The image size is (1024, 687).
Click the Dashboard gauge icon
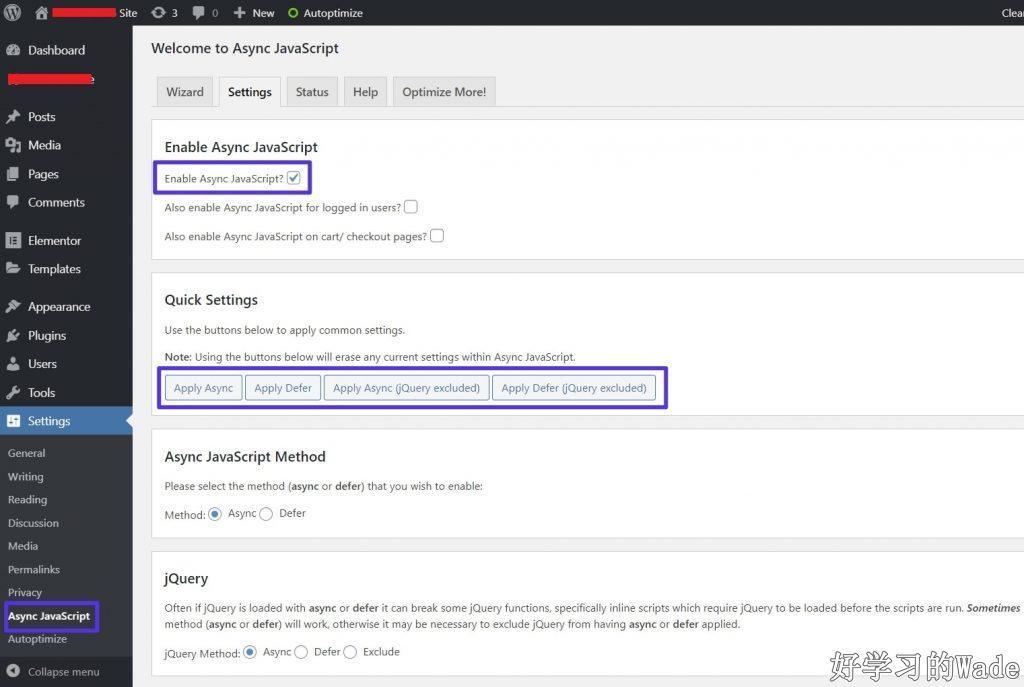(x=13, y=50)
